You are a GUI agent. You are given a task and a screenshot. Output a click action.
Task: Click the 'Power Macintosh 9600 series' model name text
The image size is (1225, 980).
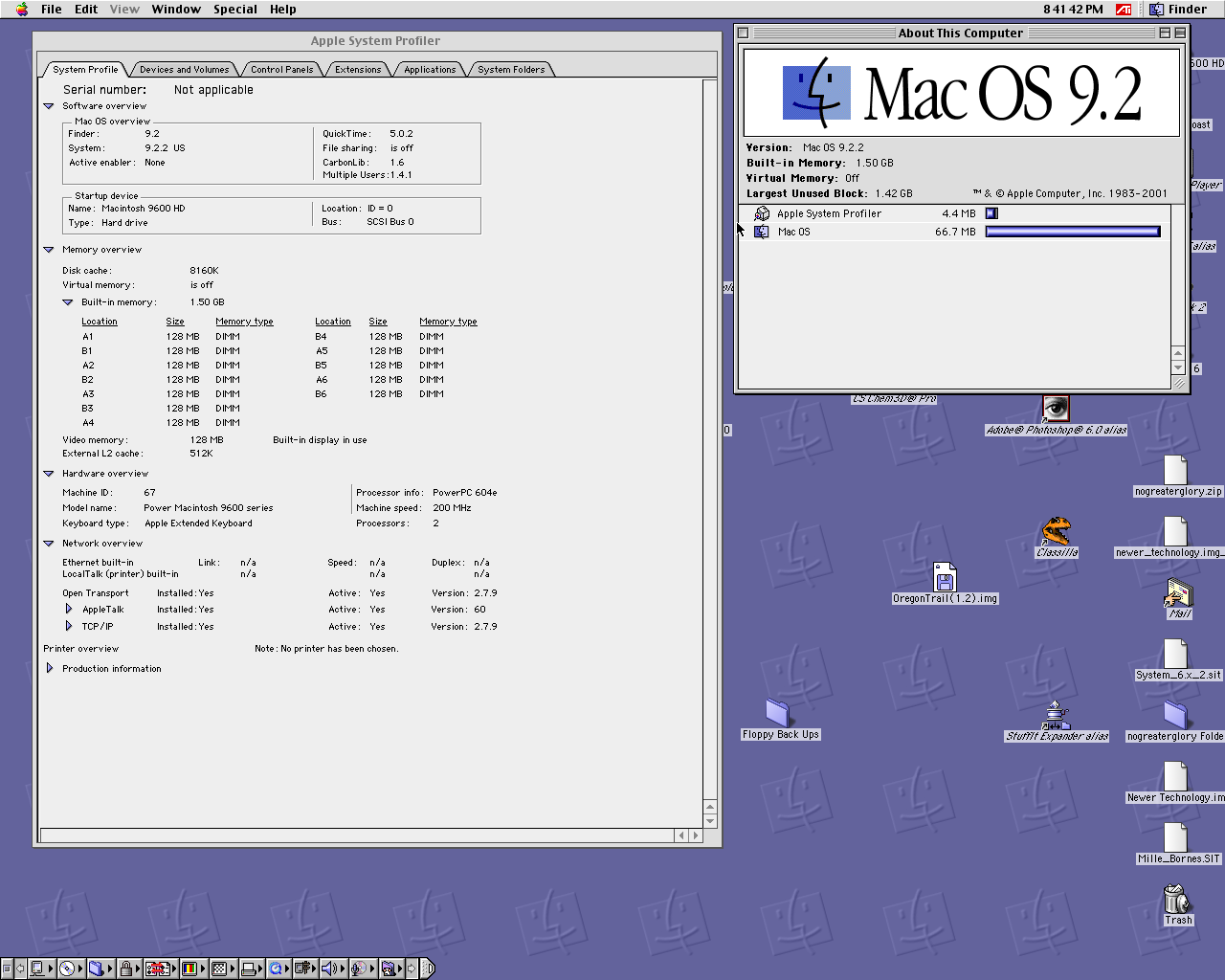pyautogui.click(x=208, y=508)
